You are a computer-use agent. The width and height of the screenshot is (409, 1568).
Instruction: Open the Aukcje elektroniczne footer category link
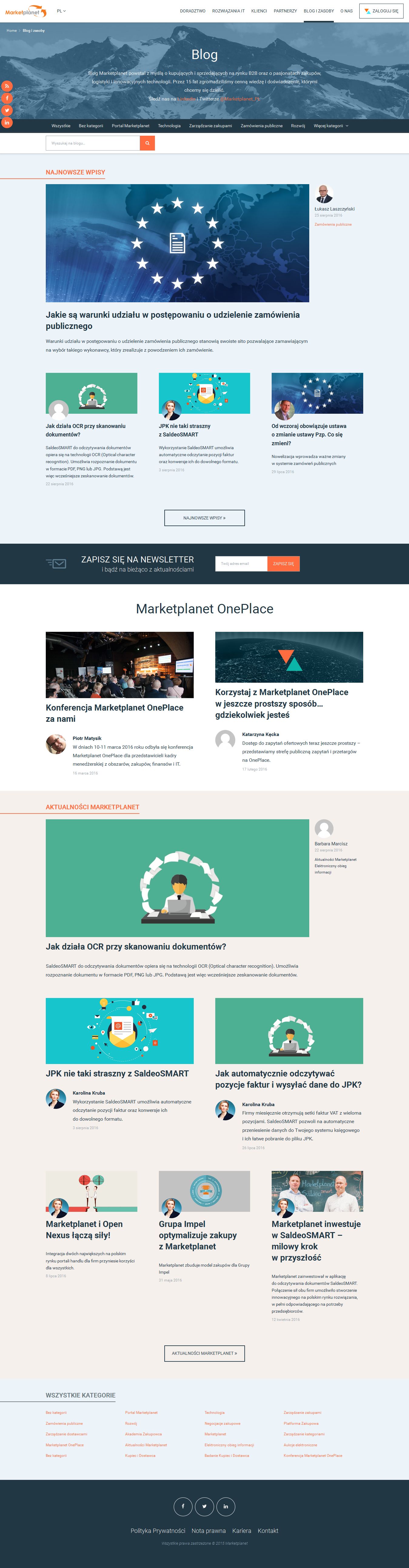300,1444
